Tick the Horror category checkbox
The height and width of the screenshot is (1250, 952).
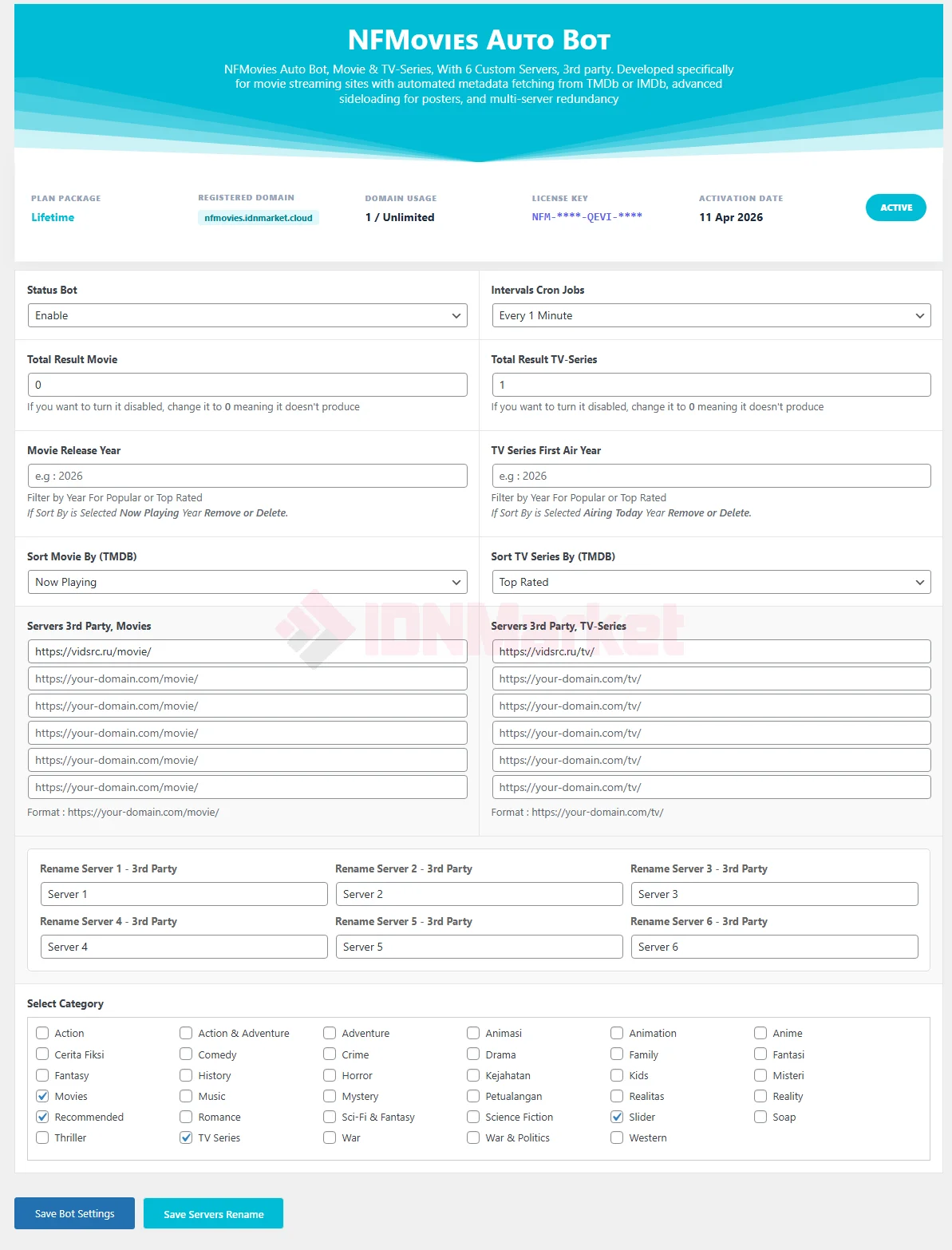[x=330, y=1075]
